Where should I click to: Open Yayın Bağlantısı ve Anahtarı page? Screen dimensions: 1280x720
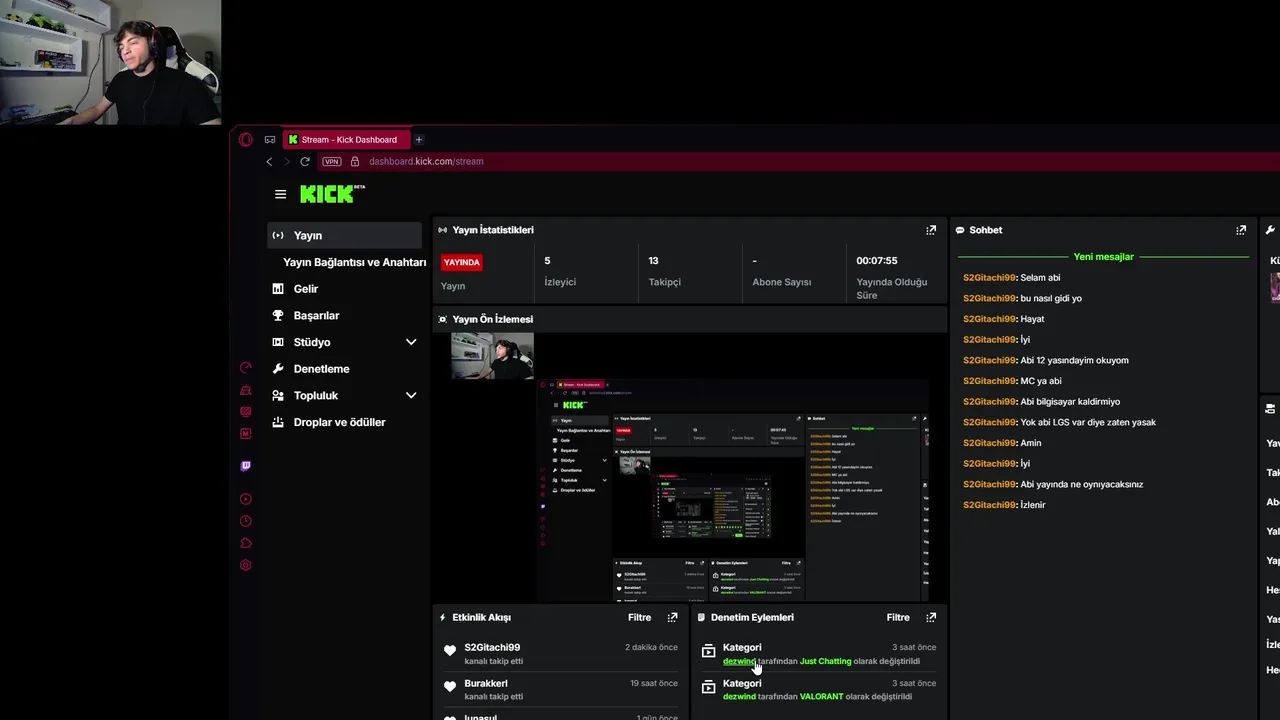[354, 262]
